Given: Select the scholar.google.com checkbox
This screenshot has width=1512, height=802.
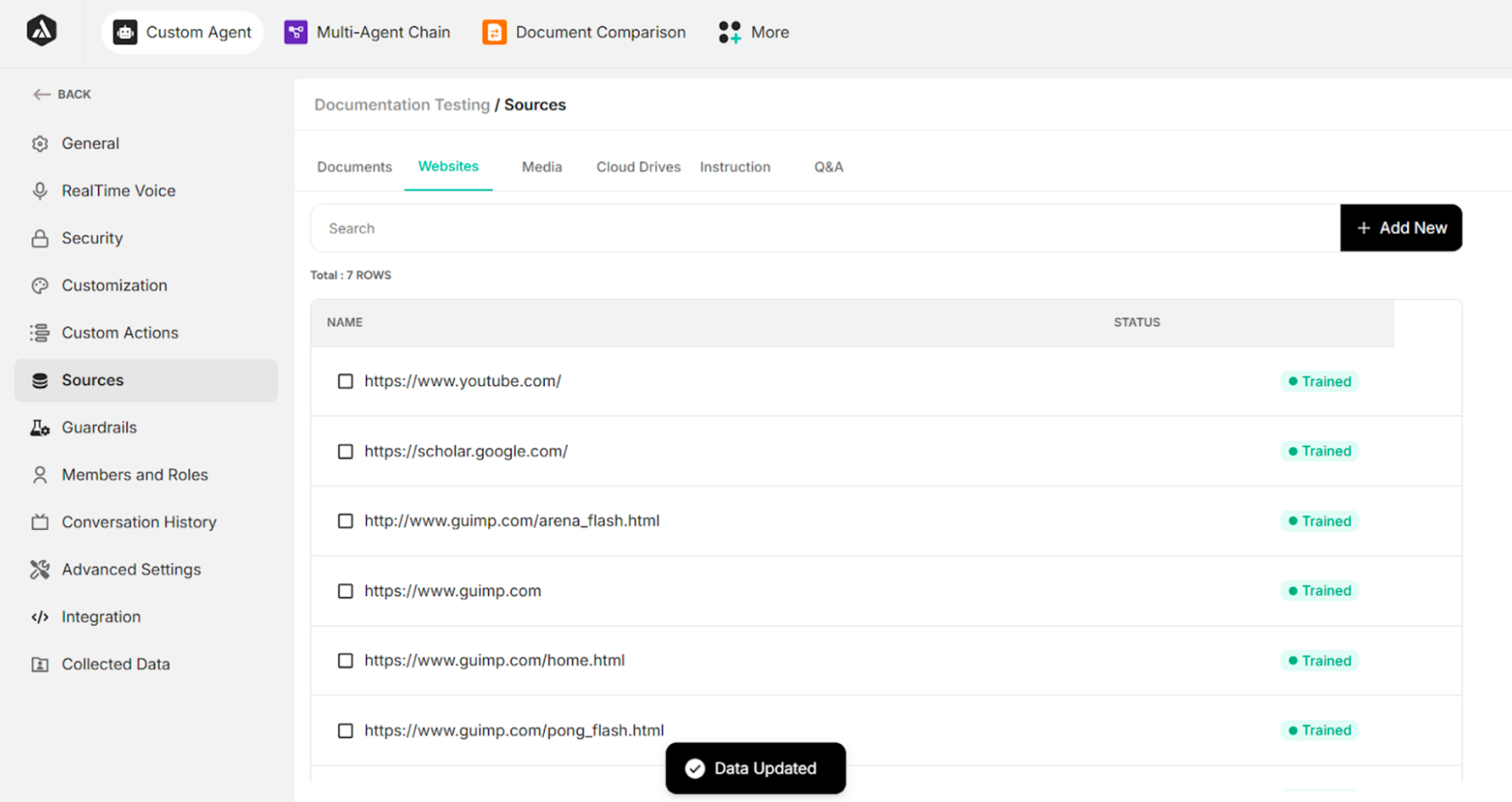Looking at the screenshot, I should (345, 451).
